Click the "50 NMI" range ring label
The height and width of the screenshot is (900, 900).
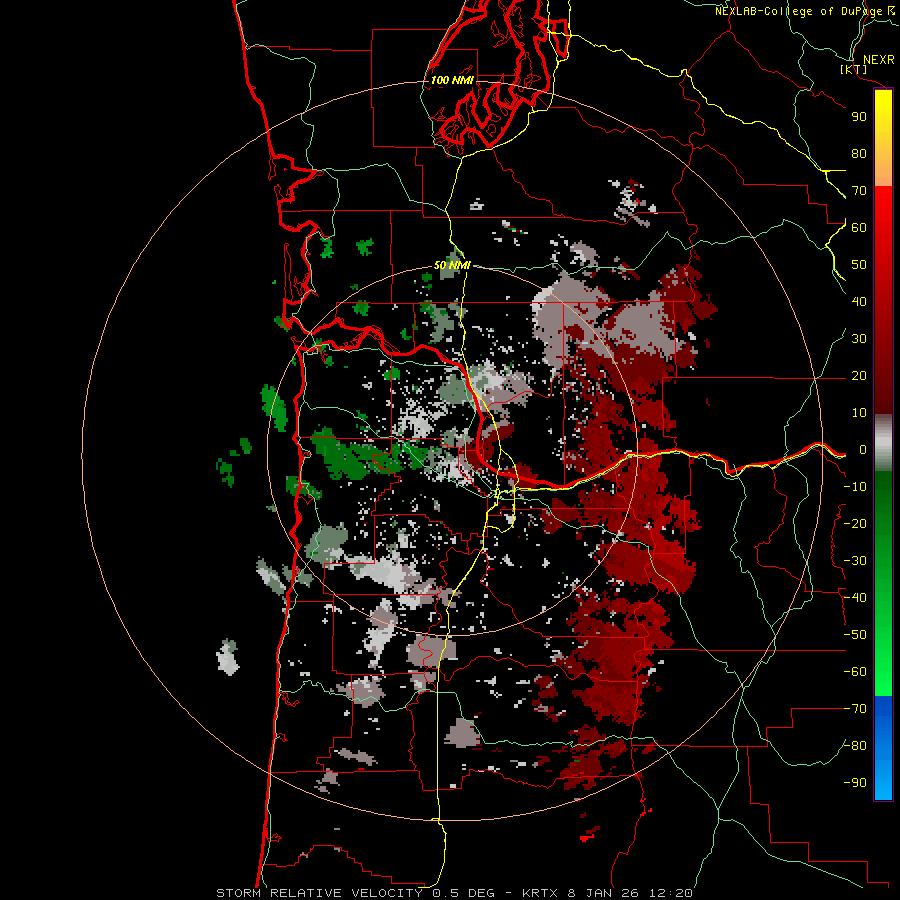tap(452, 265)
